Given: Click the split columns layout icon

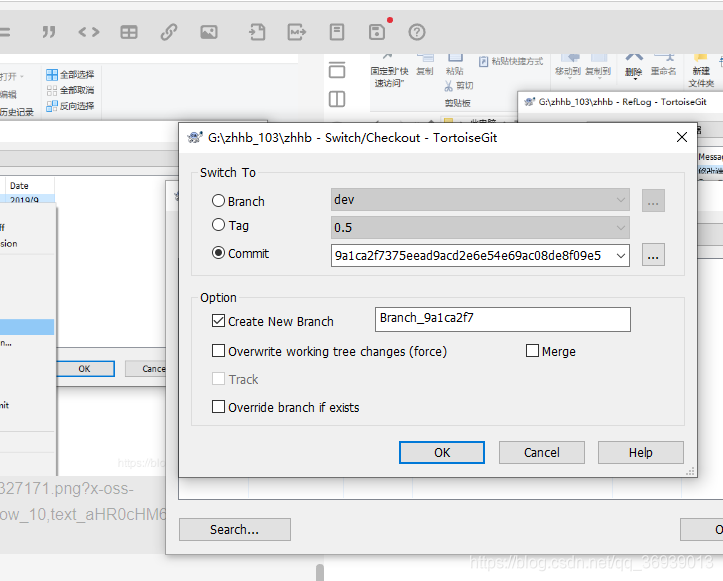Looking at the screenshot, I should 337,99.
